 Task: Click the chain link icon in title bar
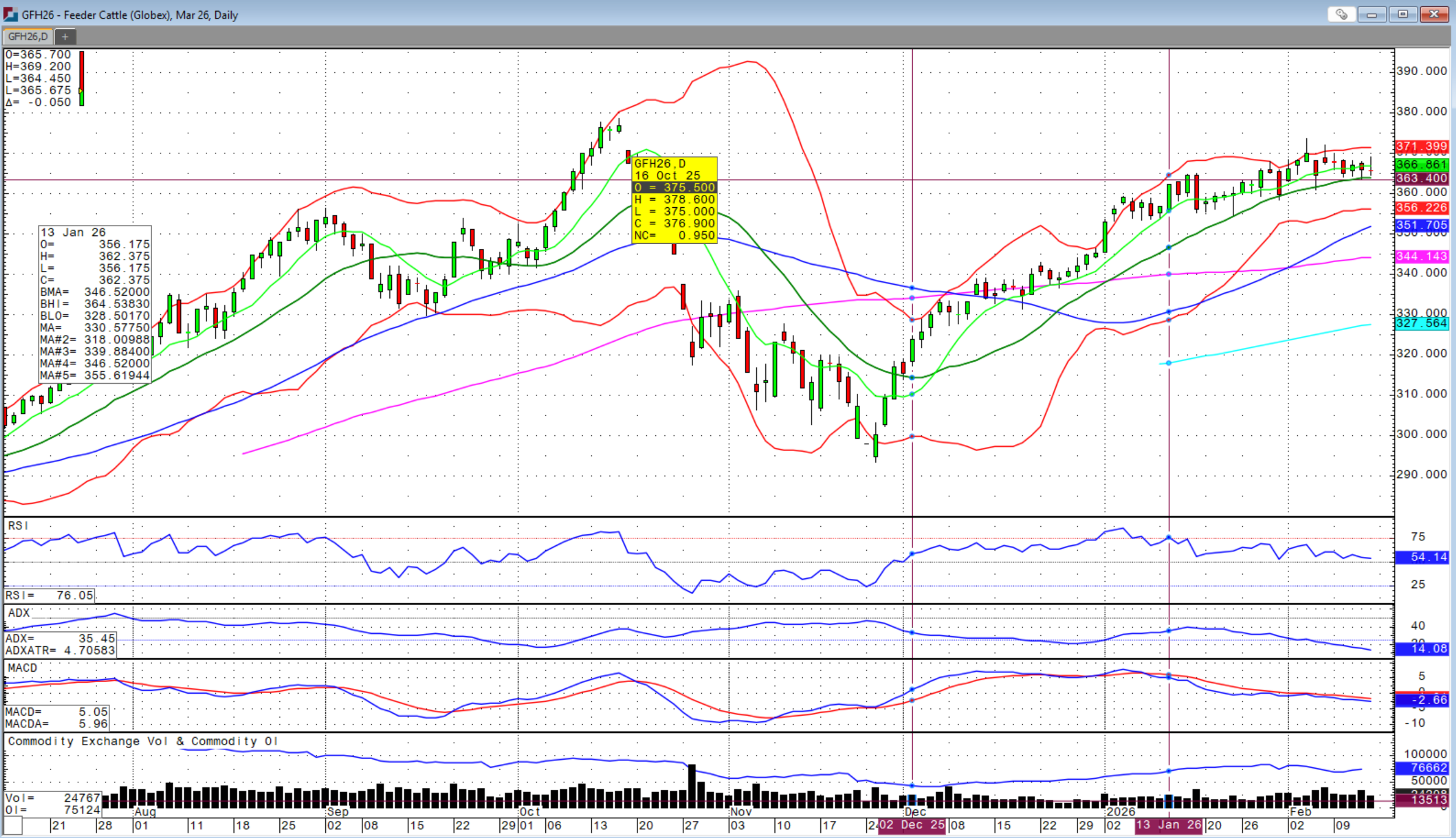tap(1341, 14)
